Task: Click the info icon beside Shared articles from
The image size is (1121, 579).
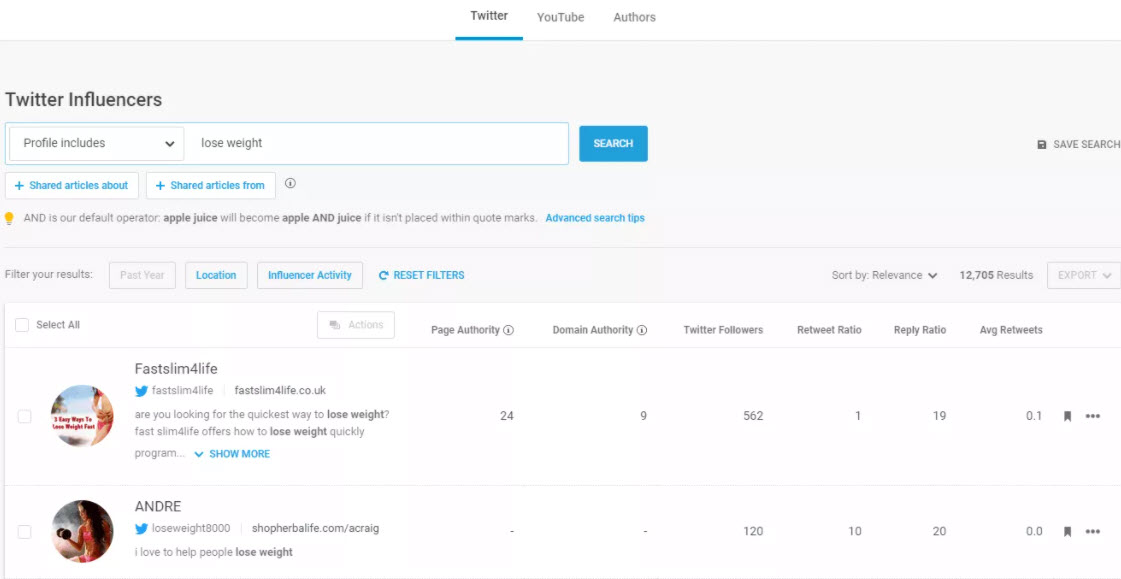Action: [290, 184]
